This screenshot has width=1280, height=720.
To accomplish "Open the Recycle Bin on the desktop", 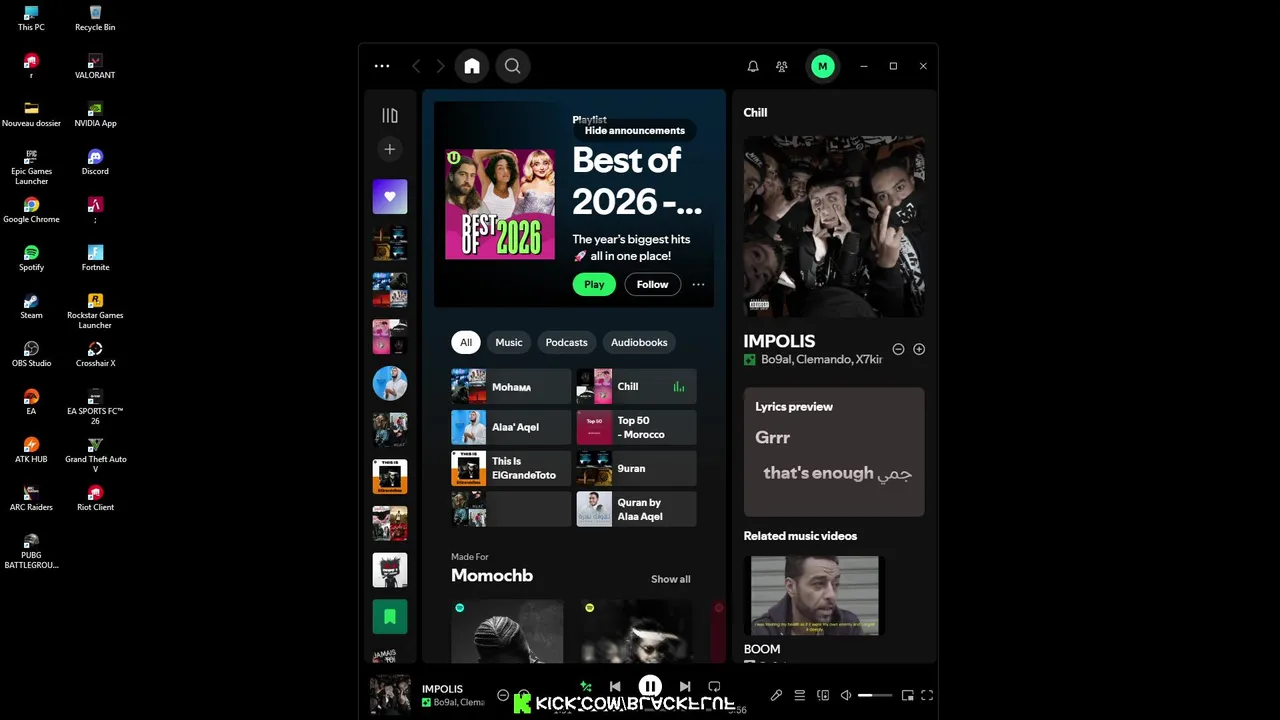I will (95, 18).
